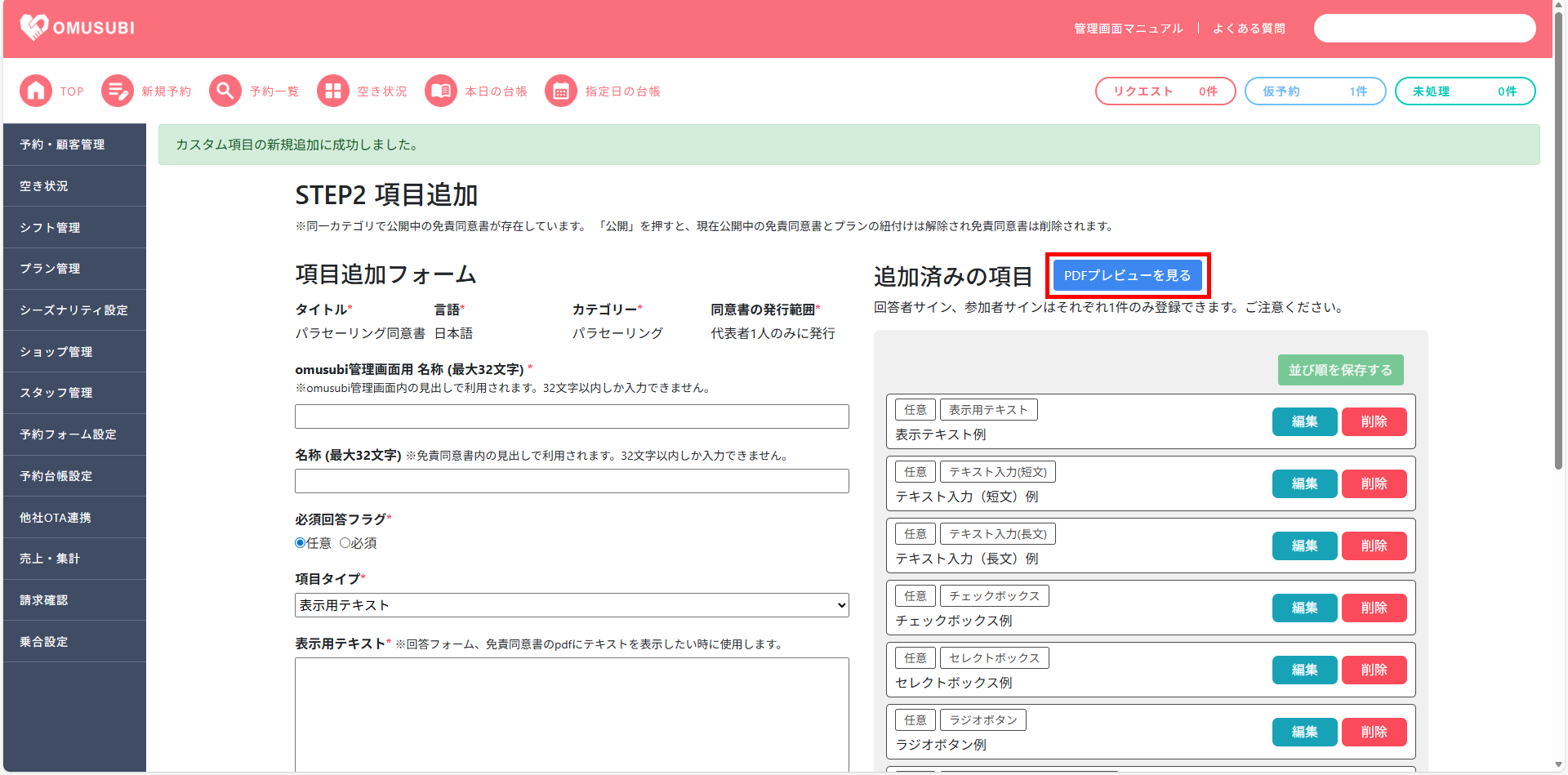Open 本日の台帳 via the book icon
The height and width of the screenshot is (775, 1568).
coord(441,91)
